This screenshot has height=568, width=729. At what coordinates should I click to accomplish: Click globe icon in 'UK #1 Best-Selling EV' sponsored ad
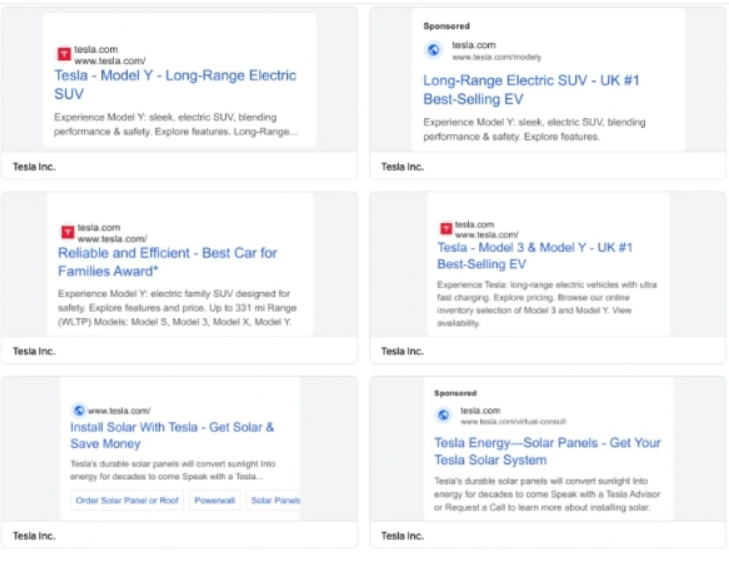[433, 50]
